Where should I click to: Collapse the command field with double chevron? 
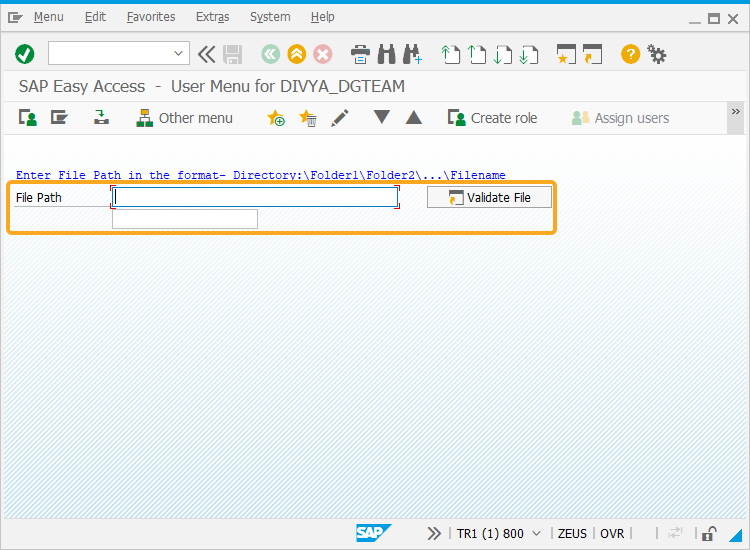coord(207,54)
